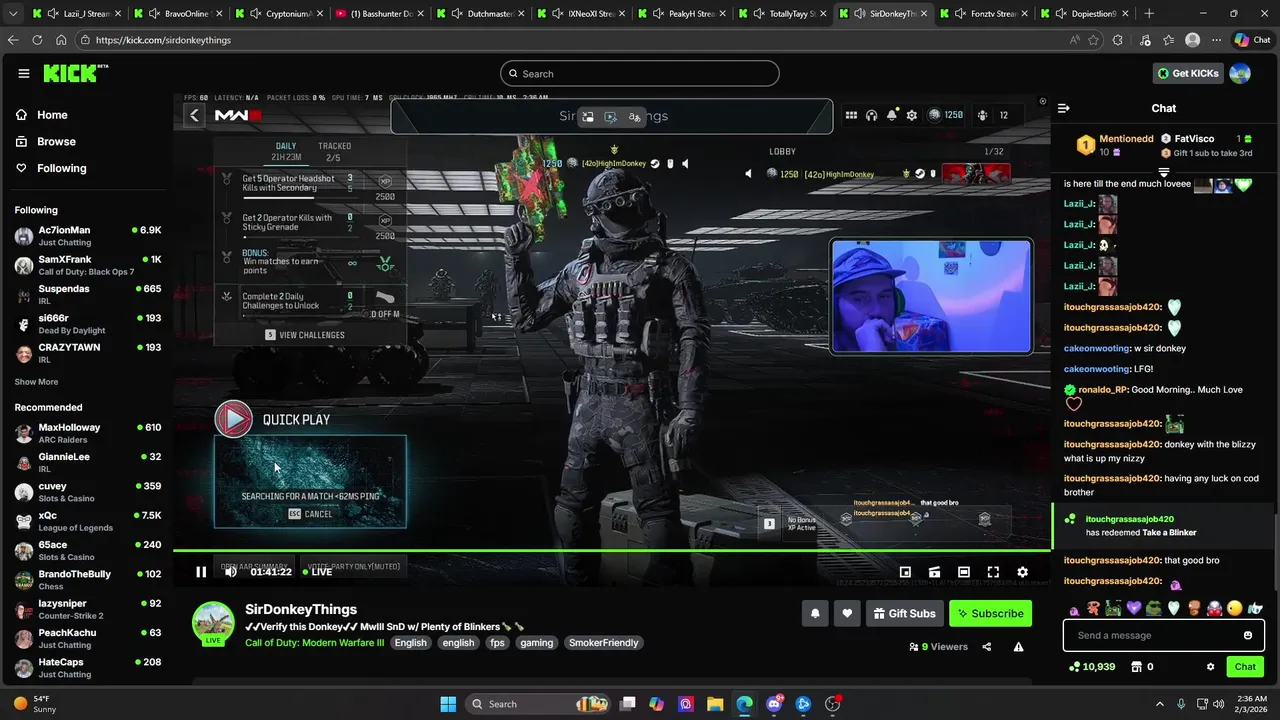The image size is (1280, 720).
Task: Enter fullscreen video mode
Action: click(x=993, y=572)
